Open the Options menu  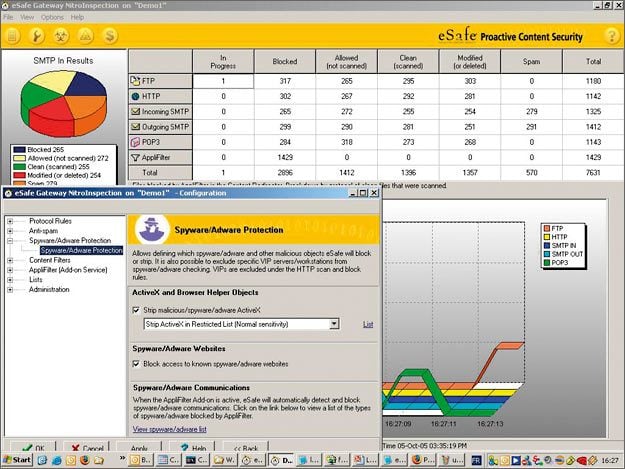pyautogui.click(x=52, y=17)
